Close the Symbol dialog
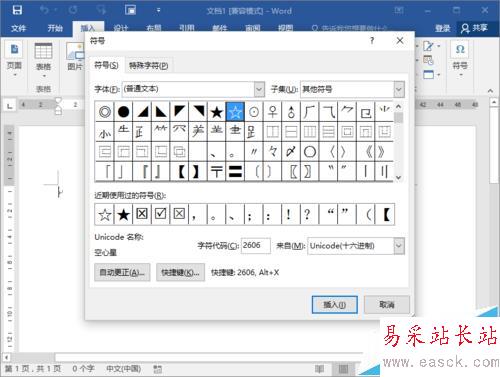 pos(400,41)
